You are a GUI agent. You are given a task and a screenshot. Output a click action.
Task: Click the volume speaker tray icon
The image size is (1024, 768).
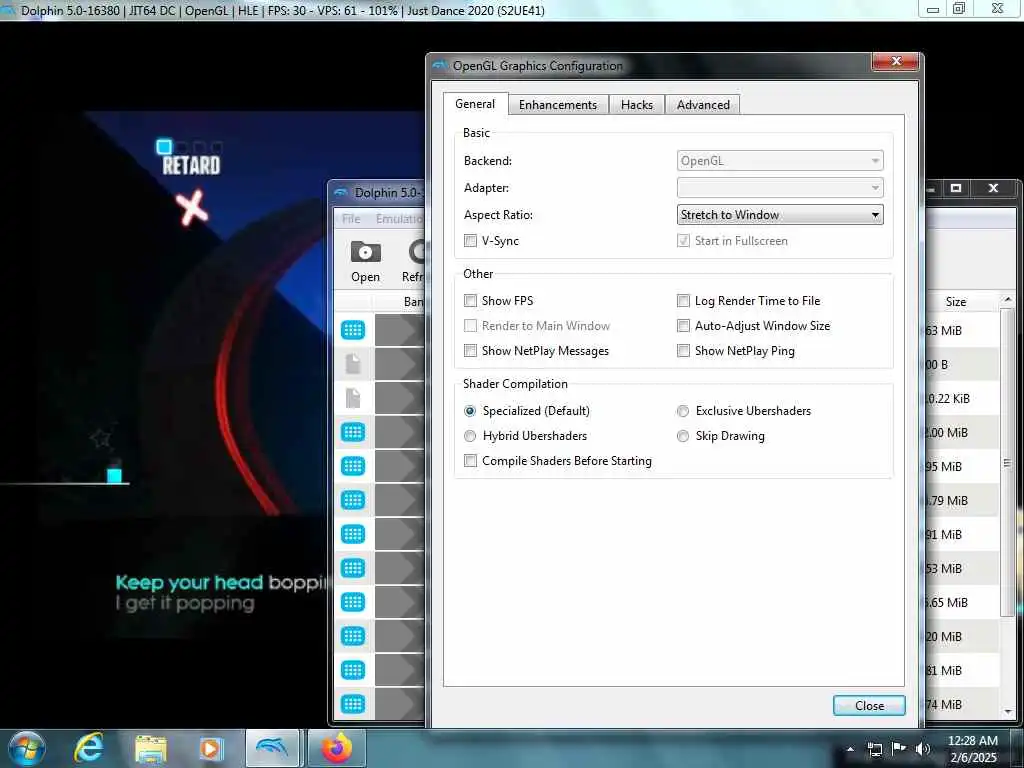(922, 749)
